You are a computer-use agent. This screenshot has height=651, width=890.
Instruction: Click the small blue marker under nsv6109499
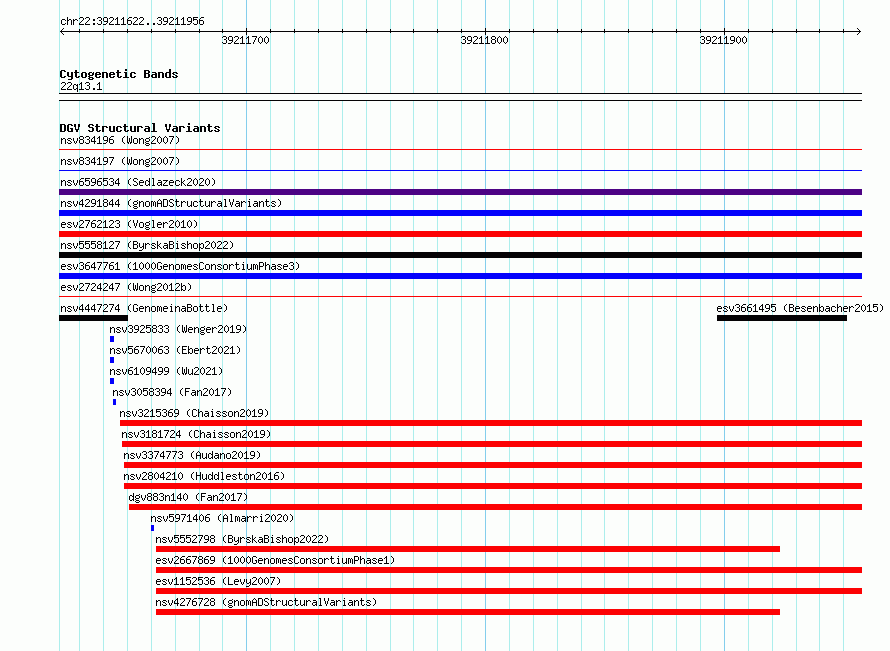click(x=112, y=381)
